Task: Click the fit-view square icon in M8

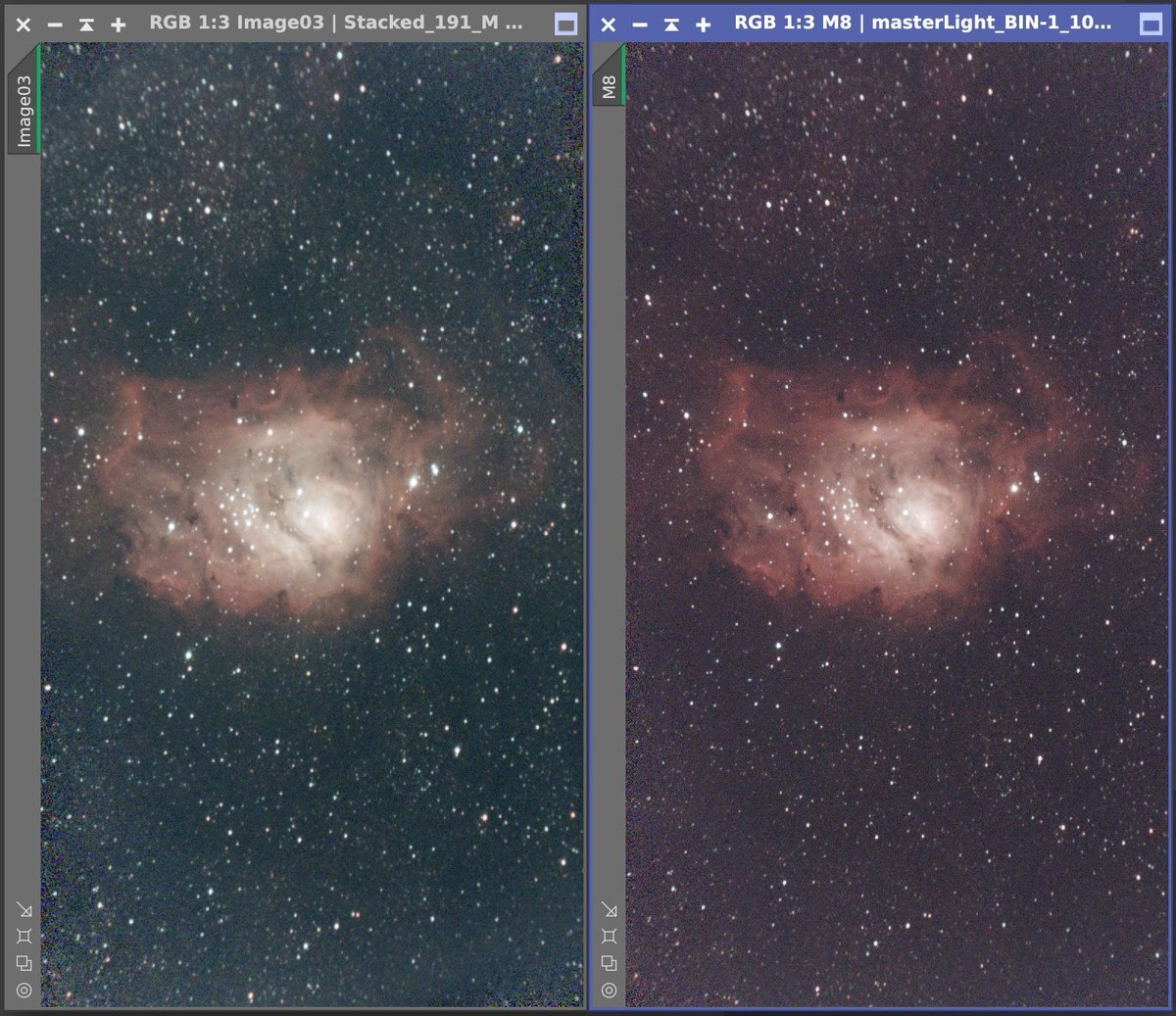Action: (609, 937)
